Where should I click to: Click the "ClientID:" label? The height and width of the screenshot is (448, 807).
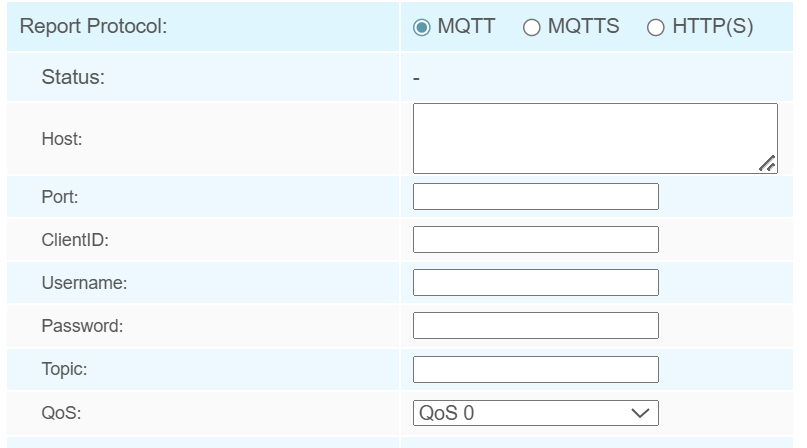point(75,240)
